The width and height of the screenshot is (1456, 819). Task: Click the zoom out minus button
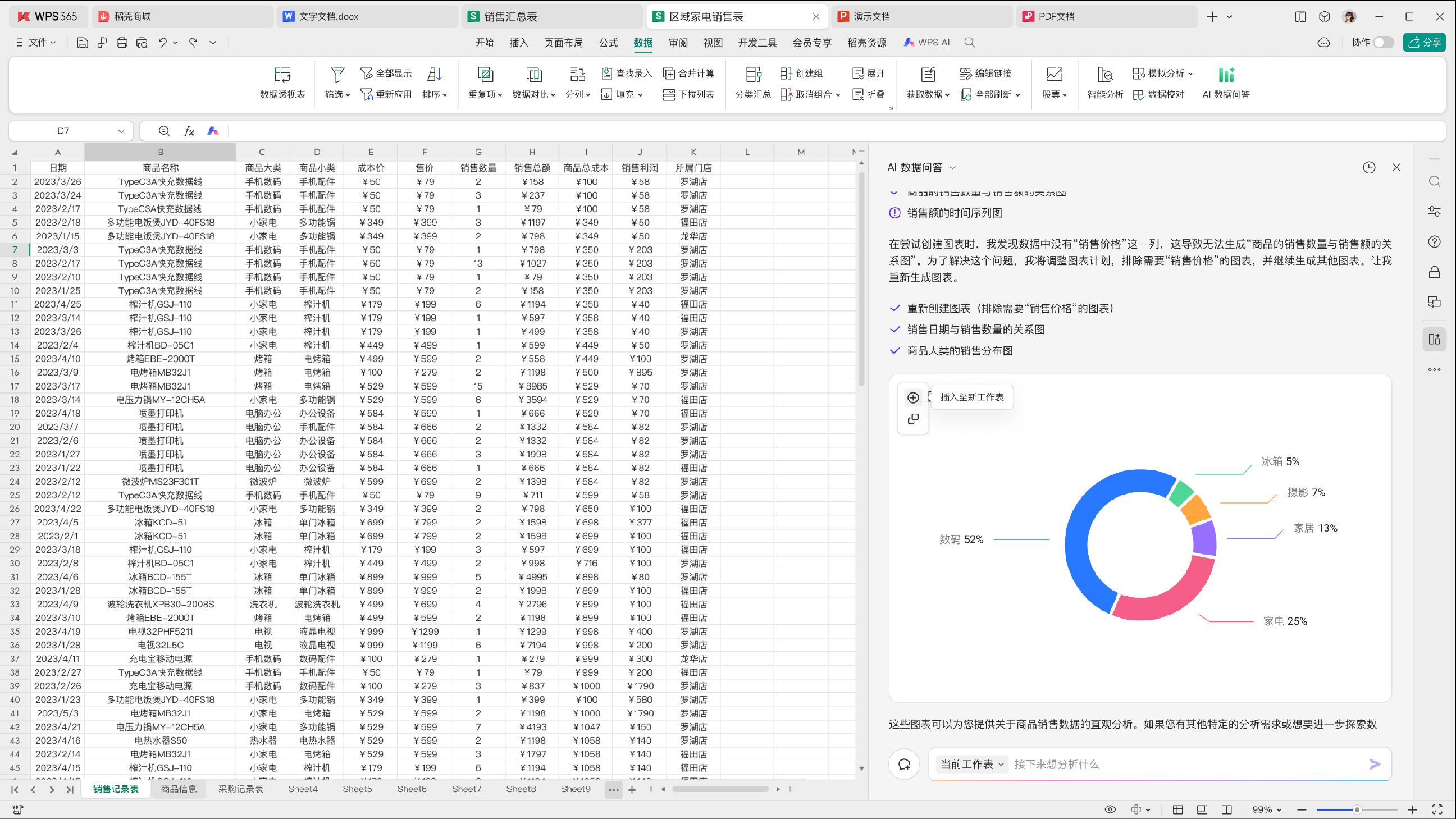pos(1302,809)
